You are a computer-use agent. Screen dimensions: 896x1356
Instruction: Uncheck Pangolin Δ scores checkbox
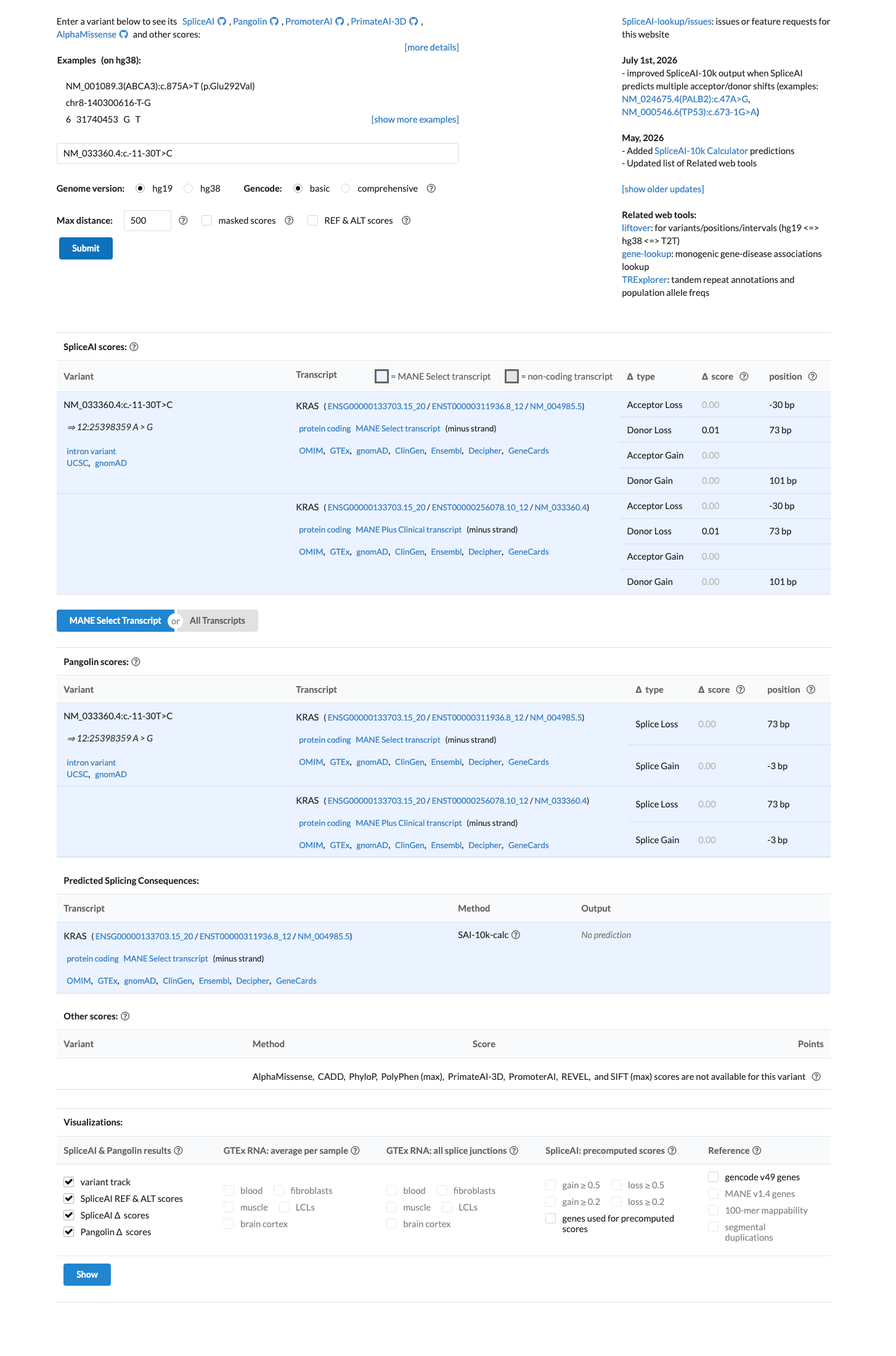pyautogui.click(x=69, y=1232)
